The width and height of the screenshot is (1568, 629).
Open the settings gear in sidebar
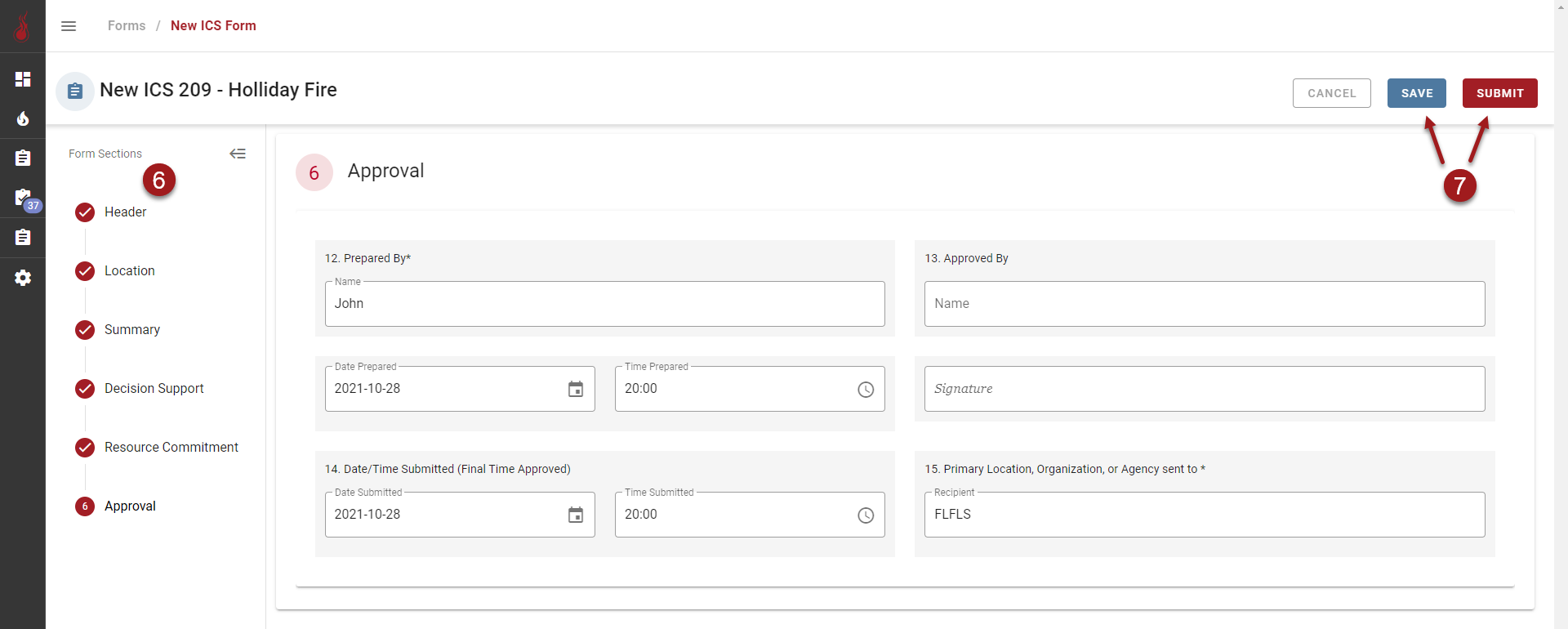(23, 278)
